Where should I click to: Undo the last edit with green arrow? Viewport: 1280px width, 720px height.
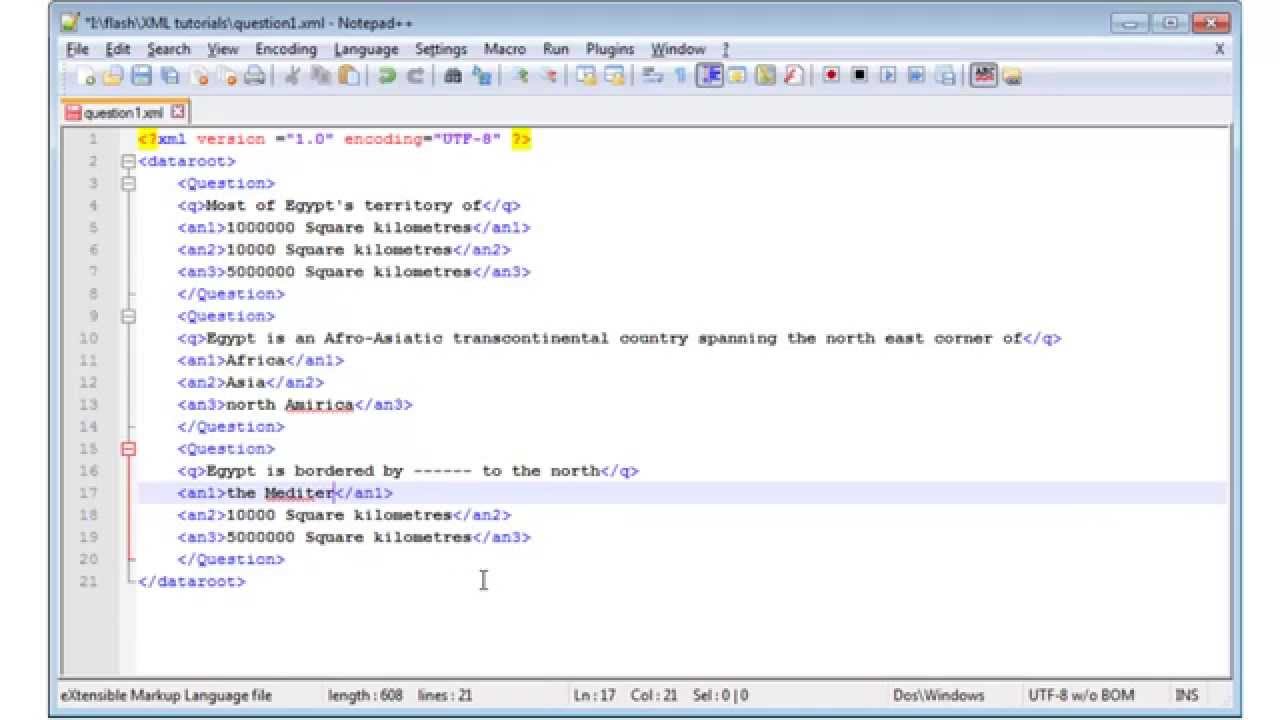[386, 76]
